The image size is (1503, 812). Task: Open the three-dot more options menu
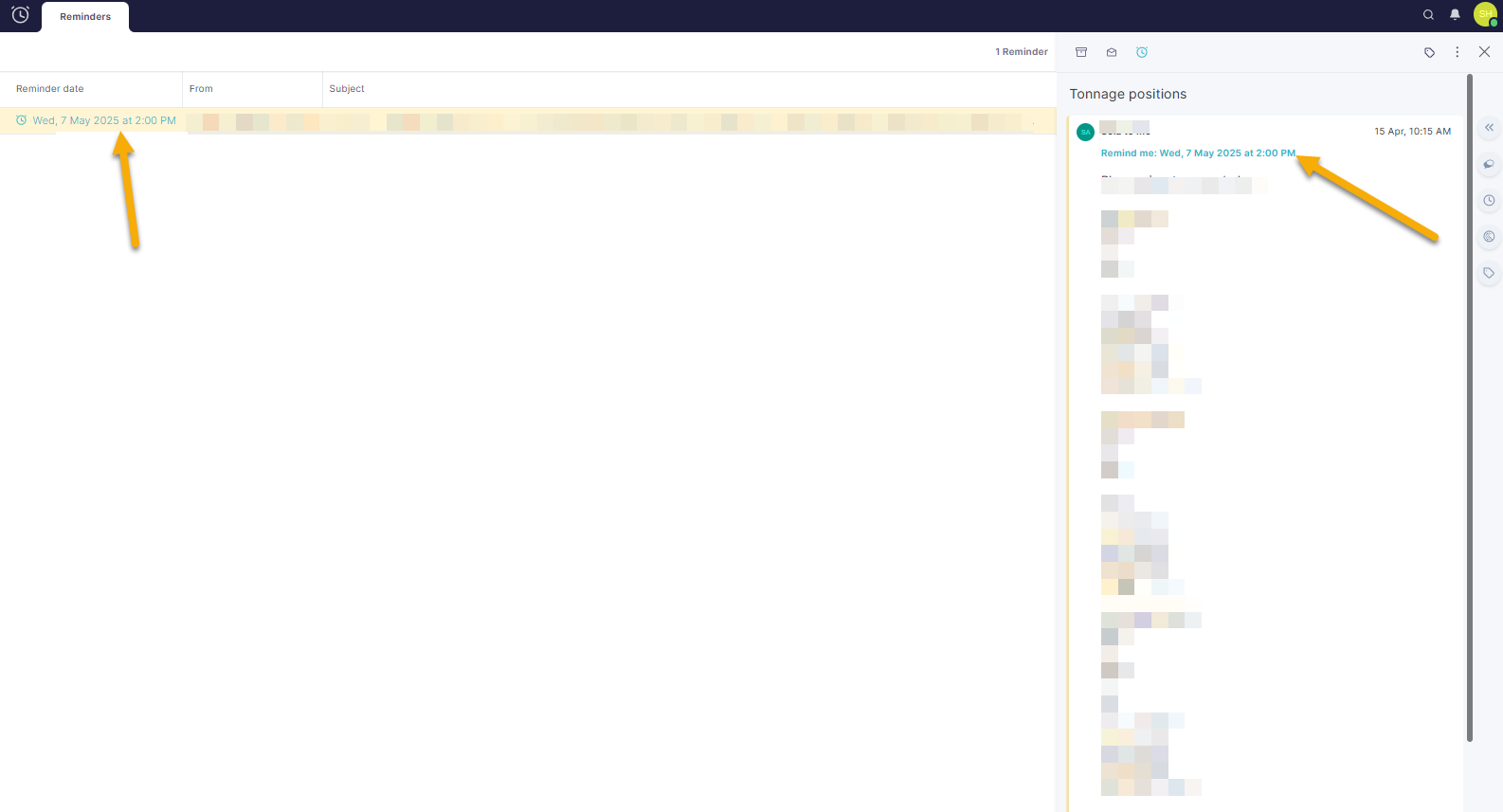coord(1458,52)
